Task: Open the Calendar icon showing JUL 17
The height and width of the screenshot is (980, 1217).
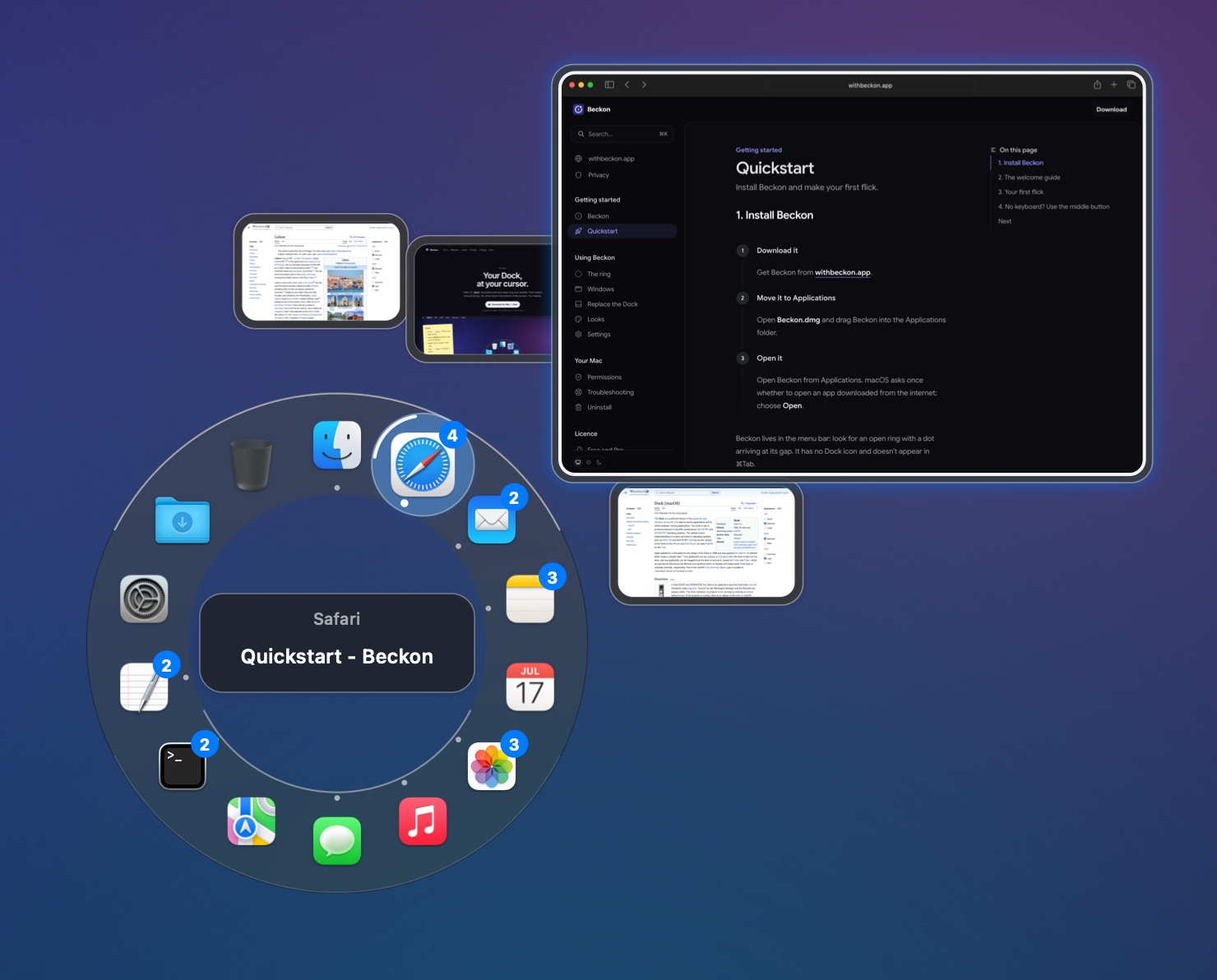Action: point(530,686)
